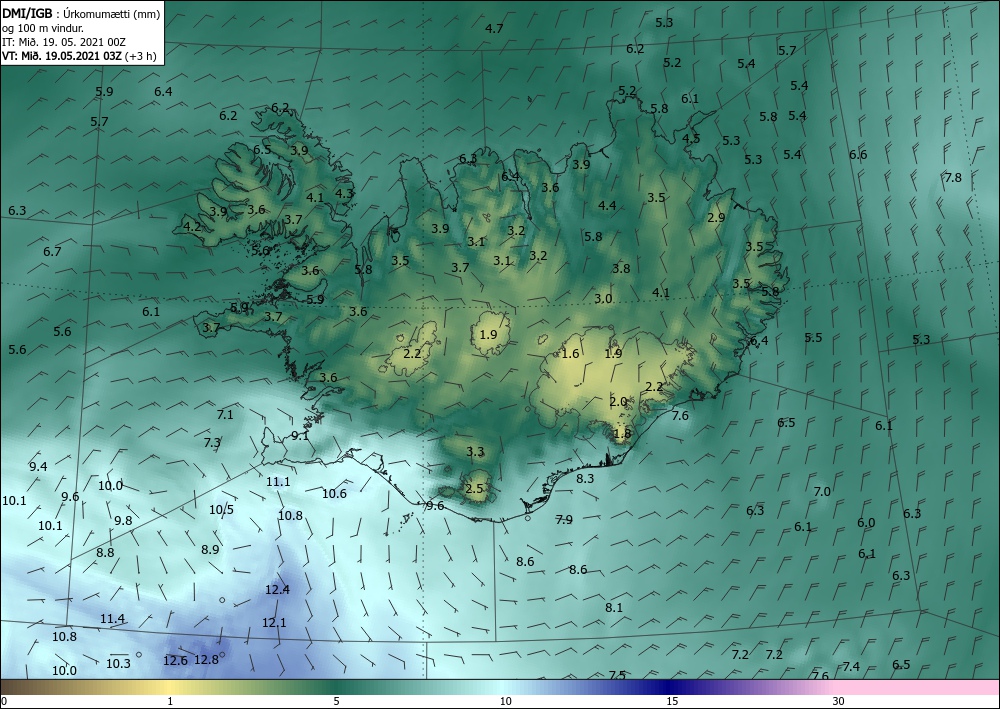1000x709 pixels.
Task: Click the 1.6 value on the large glacier
Action: 570,354
